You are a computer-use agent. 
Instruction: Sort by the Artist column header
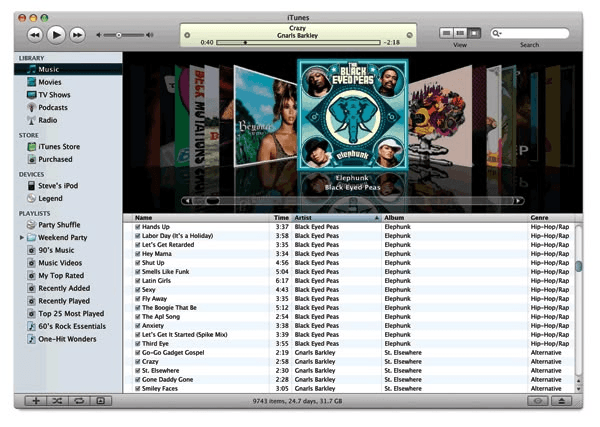coord(337,218)
